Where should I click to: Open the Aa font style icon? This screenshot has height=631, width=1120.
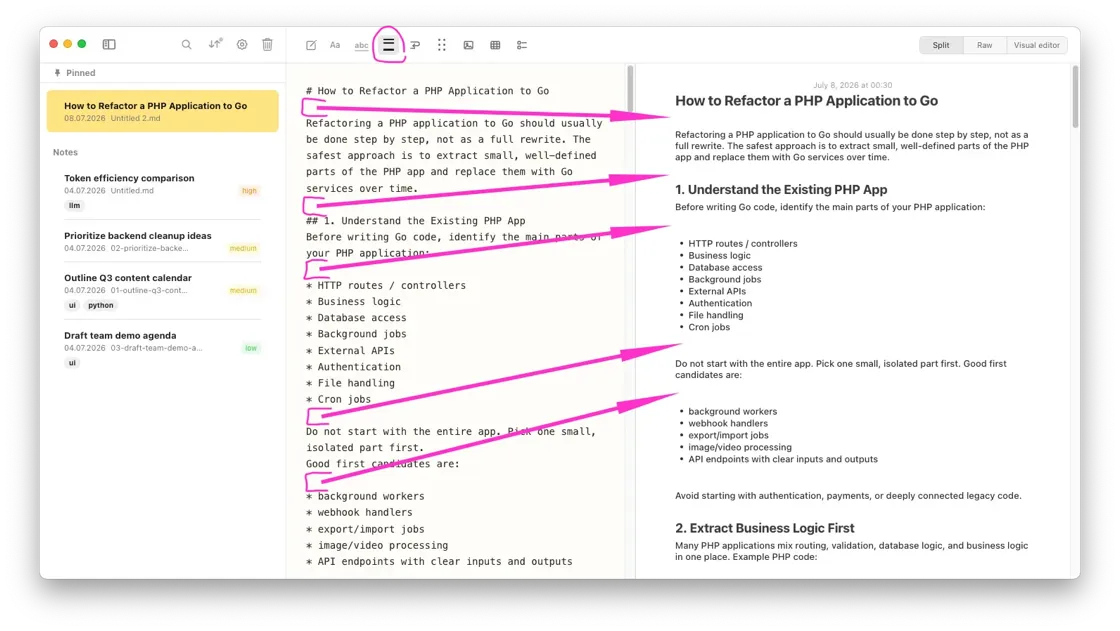point(335,45)
